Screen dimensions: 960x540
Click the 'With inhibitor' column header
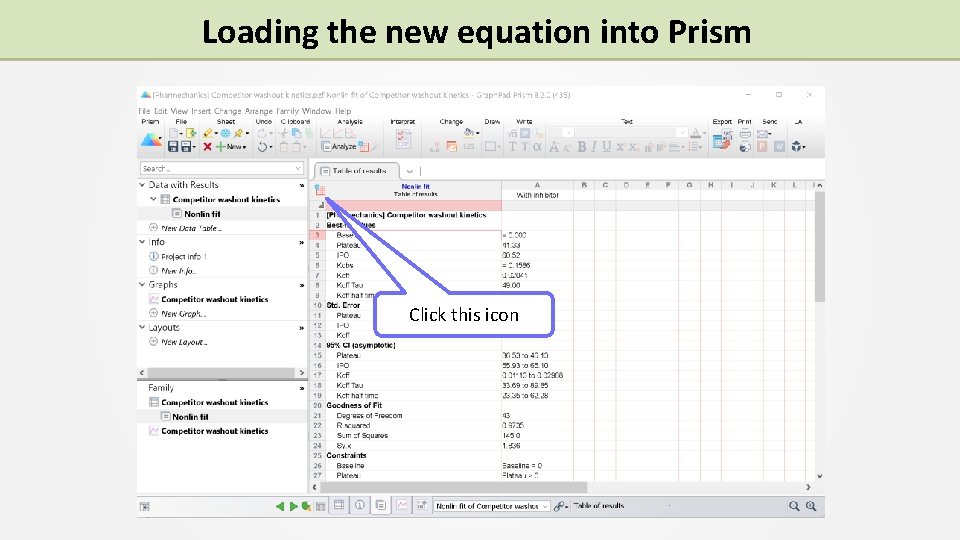pos(537,195)
